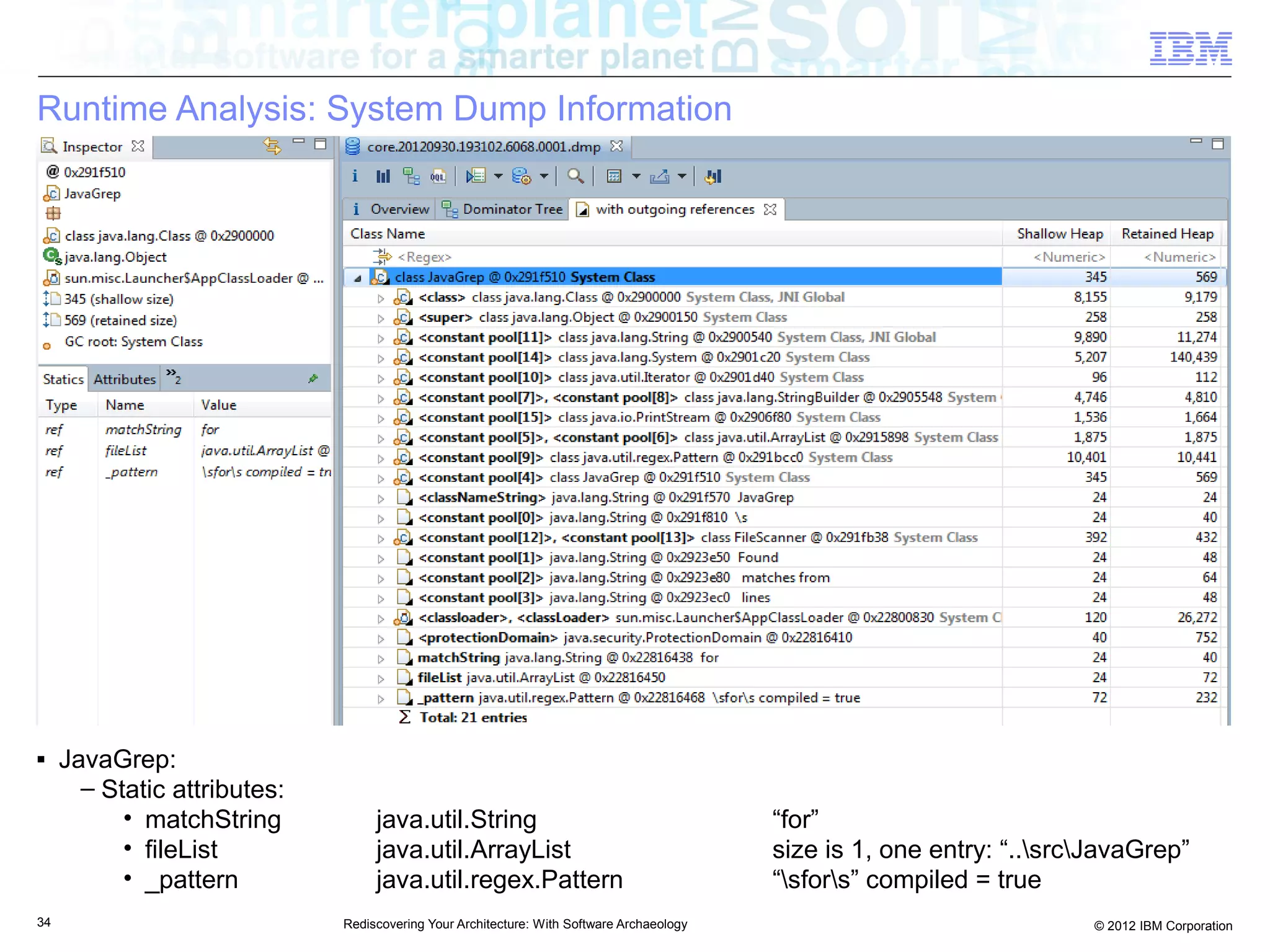This screenshot has width=1270, height=952.
Task: Open dropdown next to Query Browser icon
Action: [544, 177]
